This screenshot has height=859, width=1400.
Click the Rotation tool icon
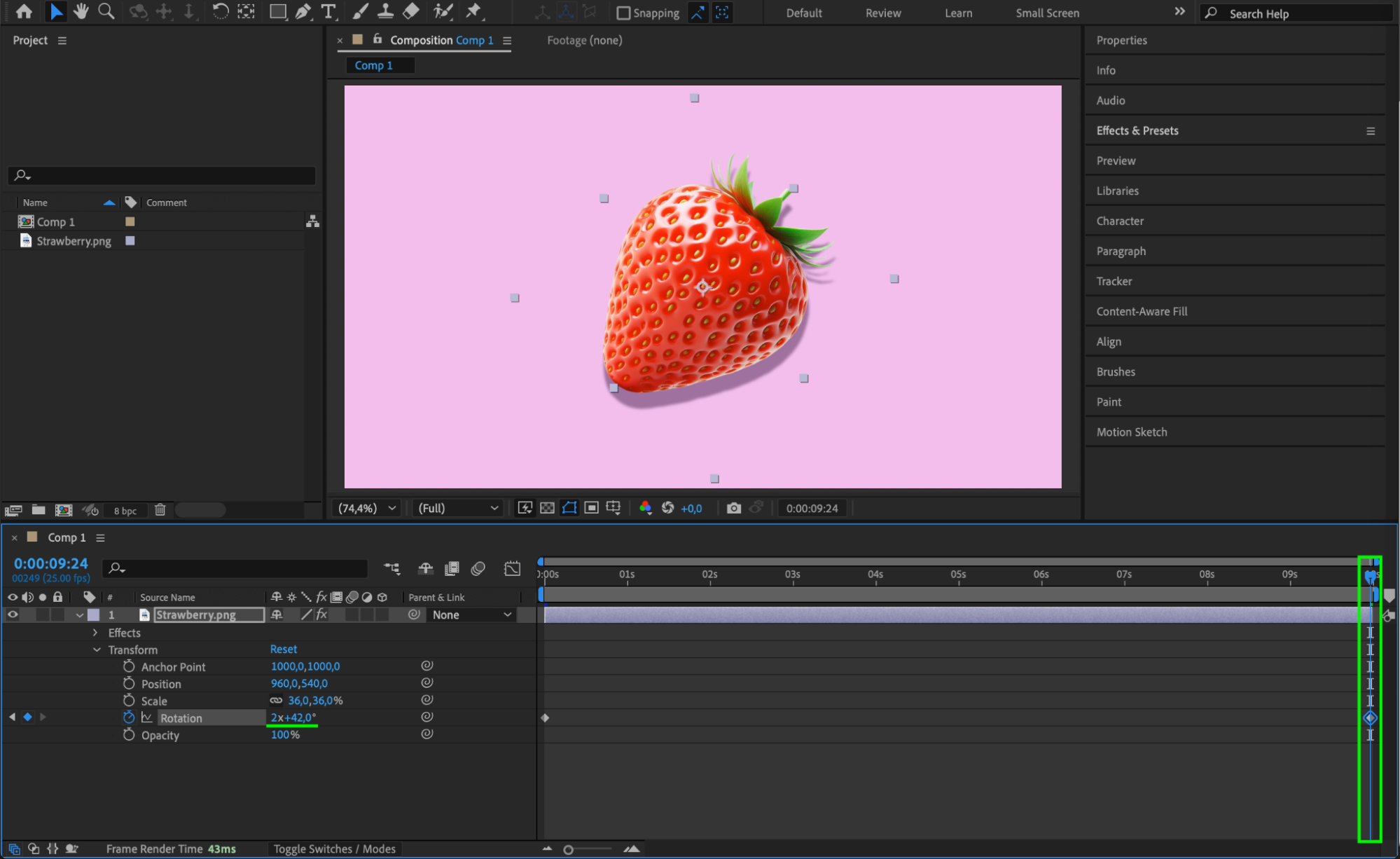[x=220, y=11]
